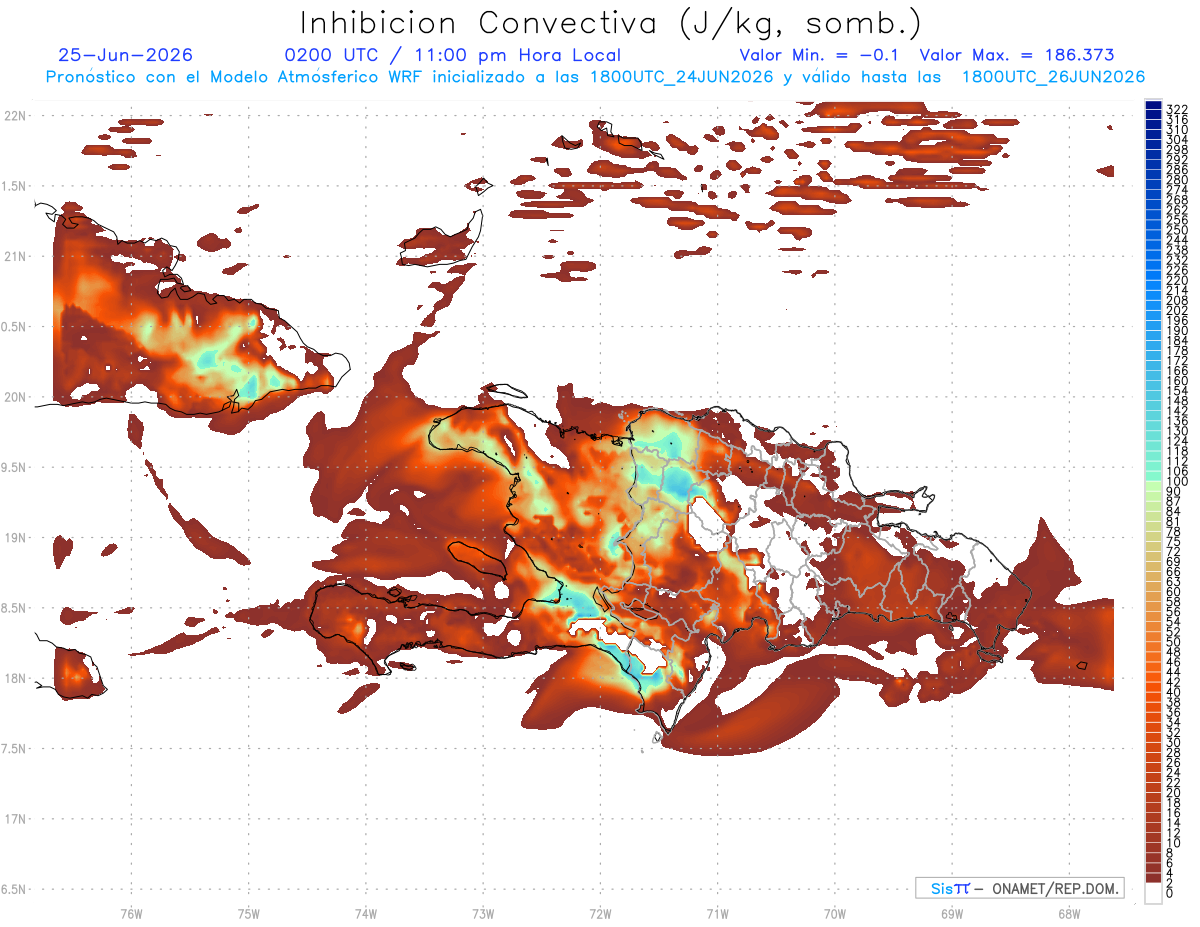Image resolution: width=1200 pixels, height=927 pixels.
Task: Click the 'Valor Min. = -0.1' readout
Action: [819, 56]
